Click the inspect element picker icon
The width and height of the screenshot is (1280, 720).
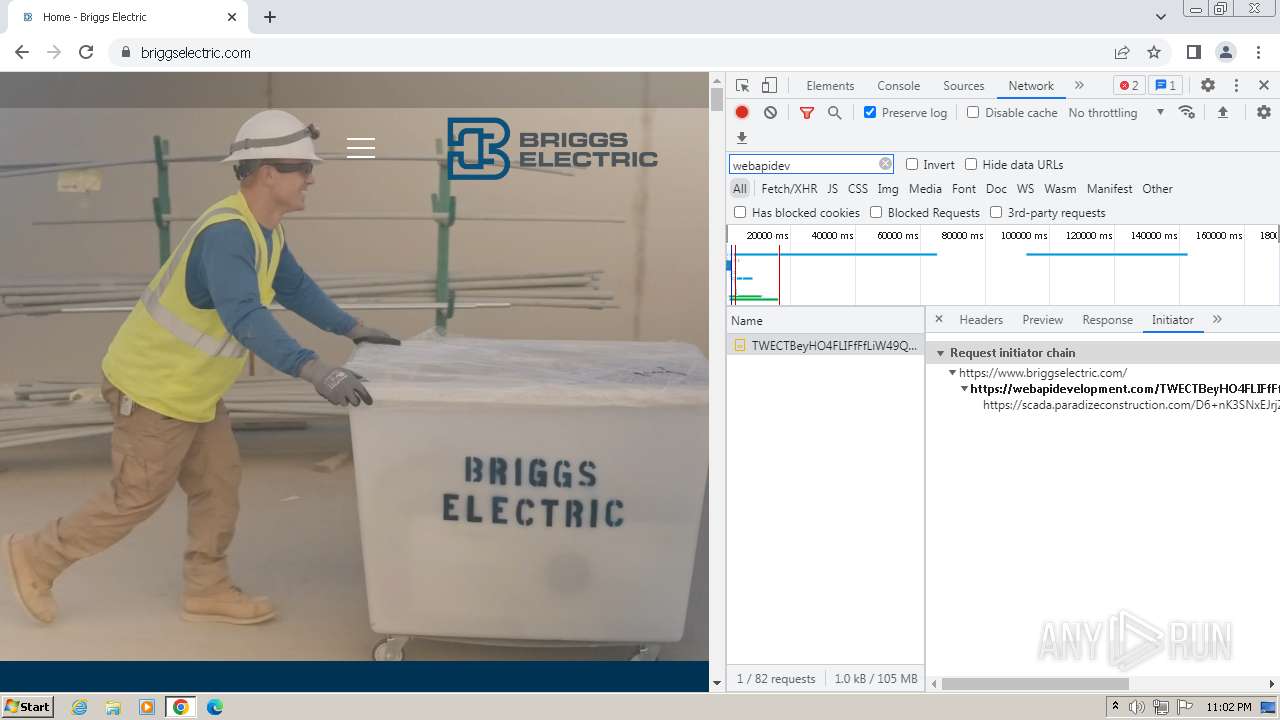click(742, 86)
